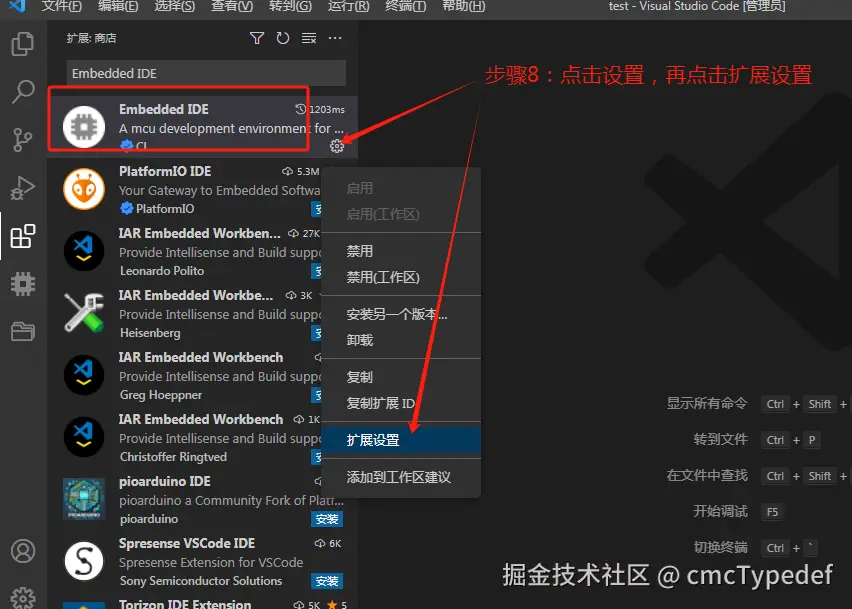Switch to the Extensions view

pos(22,237)
